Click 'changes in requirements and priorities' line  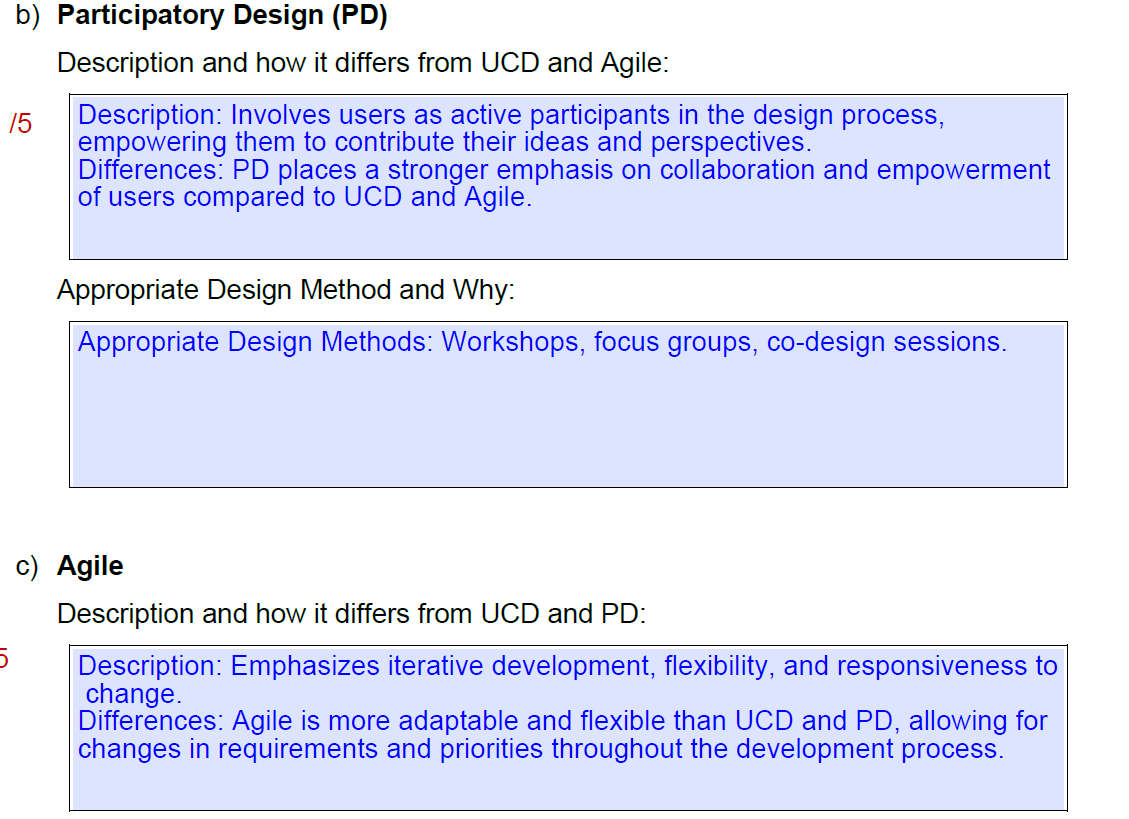[541, 749]
